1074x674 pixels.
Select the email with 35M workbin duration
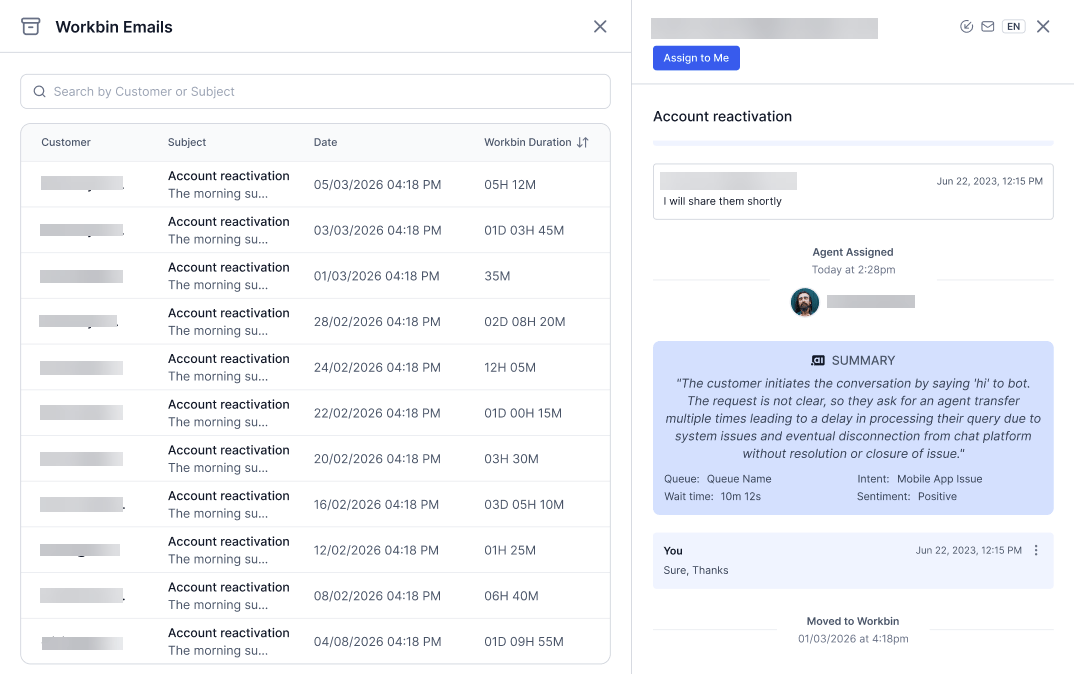tap(315, 276)
